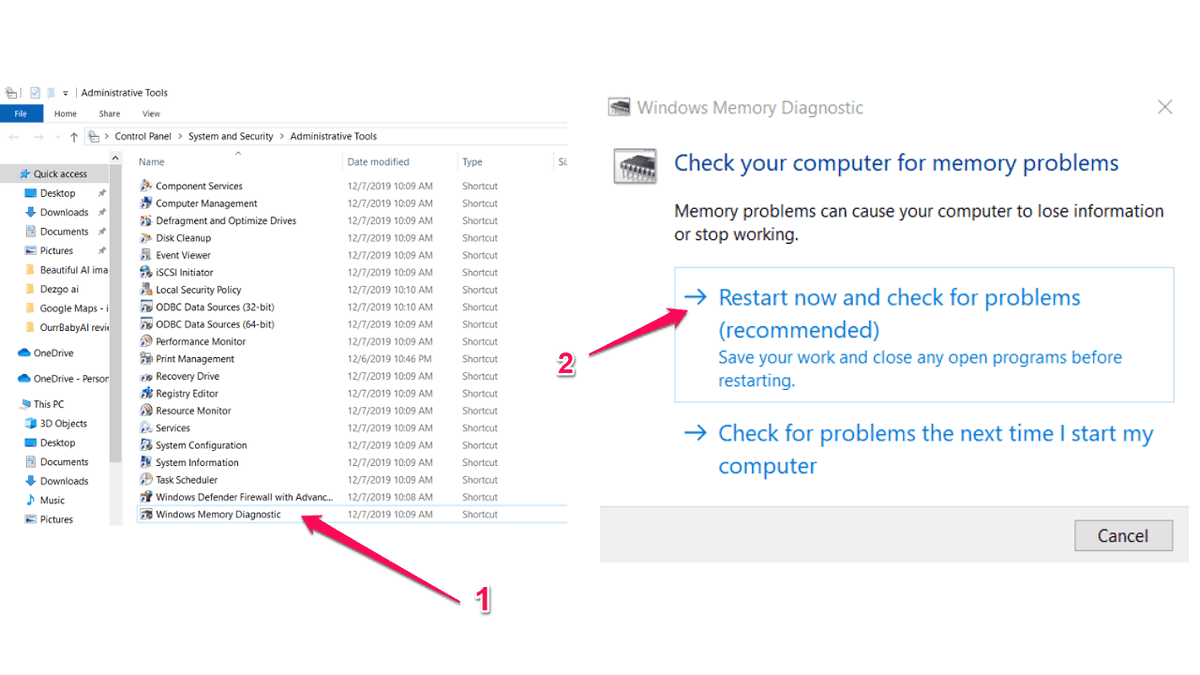This screenshot has height=675, width=1200.
Task: Expand the Quick access tree node
Action: [x=10, y=174]
